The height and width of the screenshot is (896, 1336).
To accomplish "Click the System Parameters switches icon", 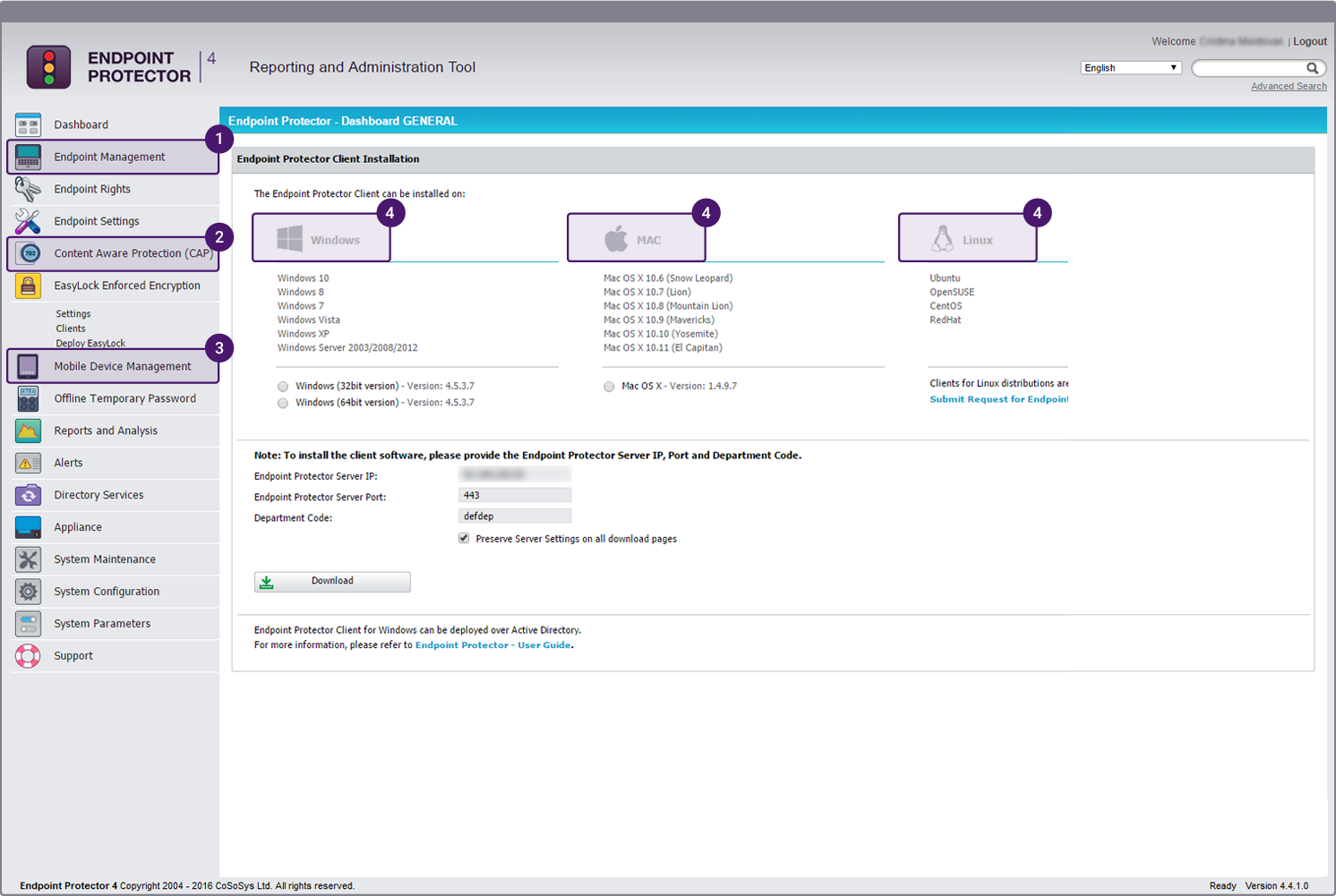I will coord(28,624).
